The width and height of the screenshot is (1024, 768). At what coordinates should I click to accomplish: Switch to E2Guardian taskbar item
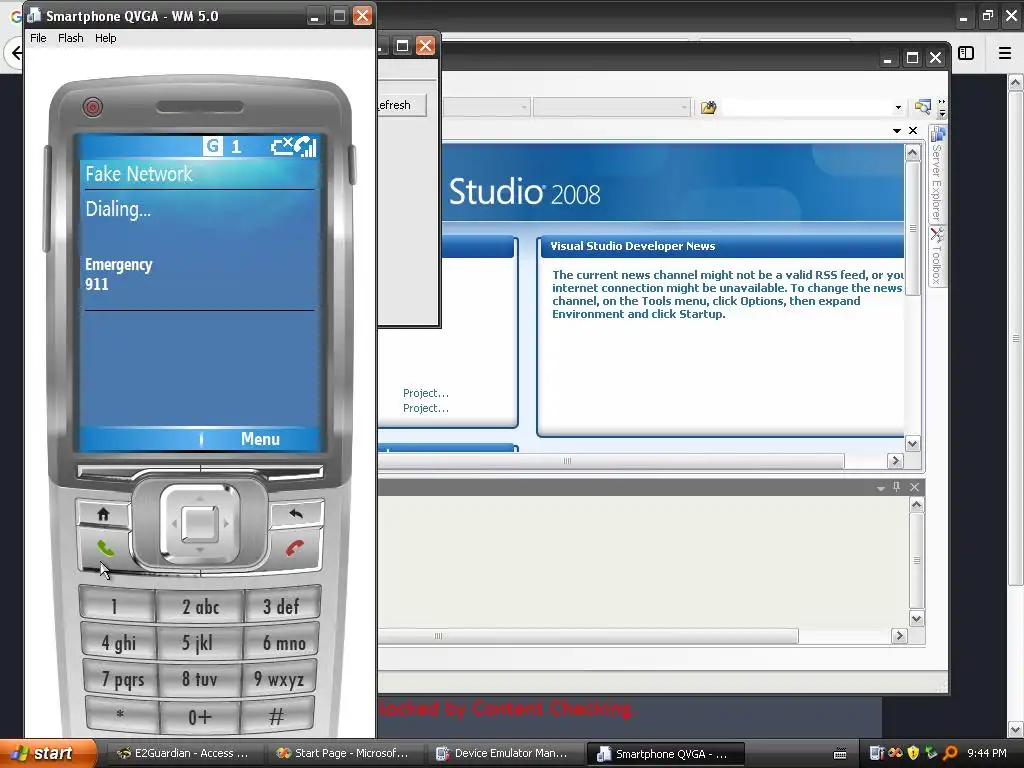[x=183, y=754]
